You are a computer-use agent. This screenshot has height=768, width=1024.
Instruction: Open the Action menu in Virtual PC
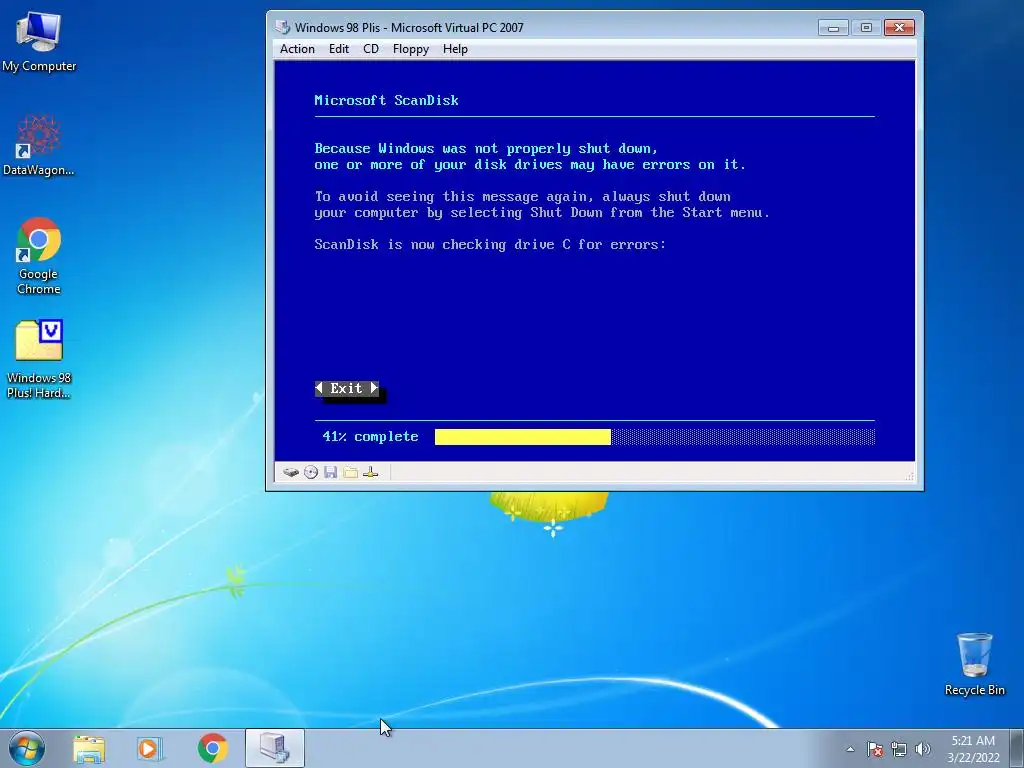(297, 49)
